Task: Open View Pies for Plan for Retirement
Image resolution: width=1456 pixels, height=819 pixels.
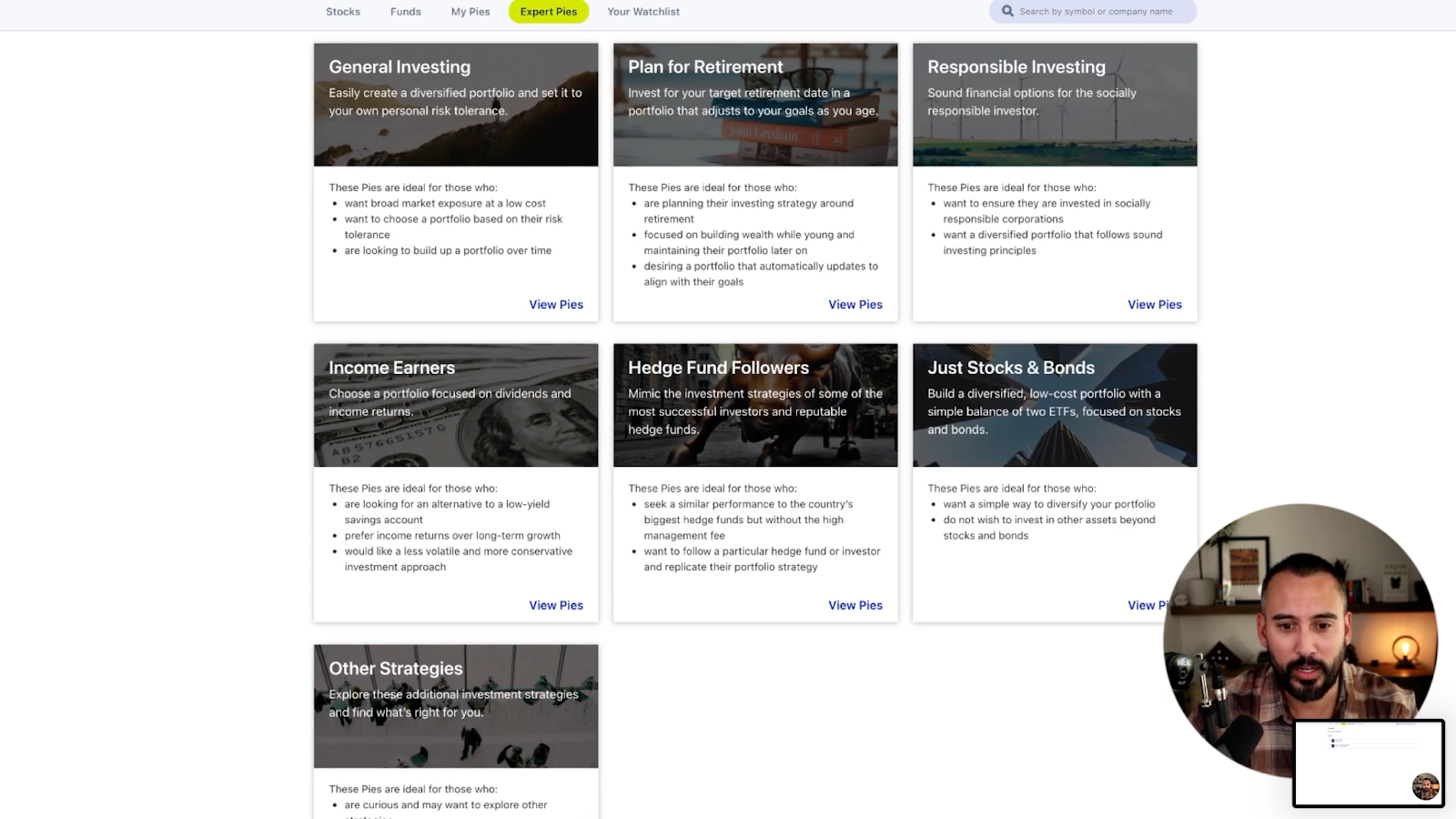Action: [x=855, y=305]
